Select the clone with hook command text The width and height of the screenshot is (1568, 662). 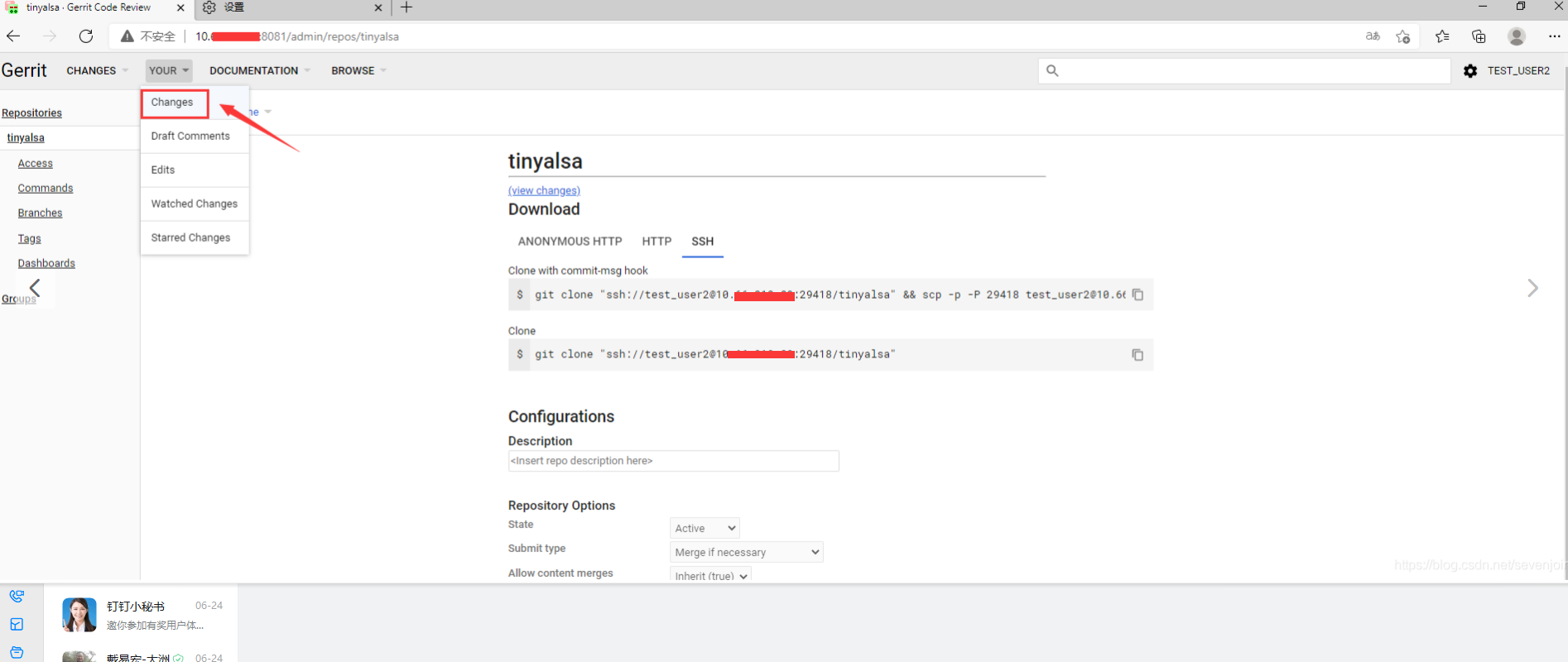click(x=830, y=295)
